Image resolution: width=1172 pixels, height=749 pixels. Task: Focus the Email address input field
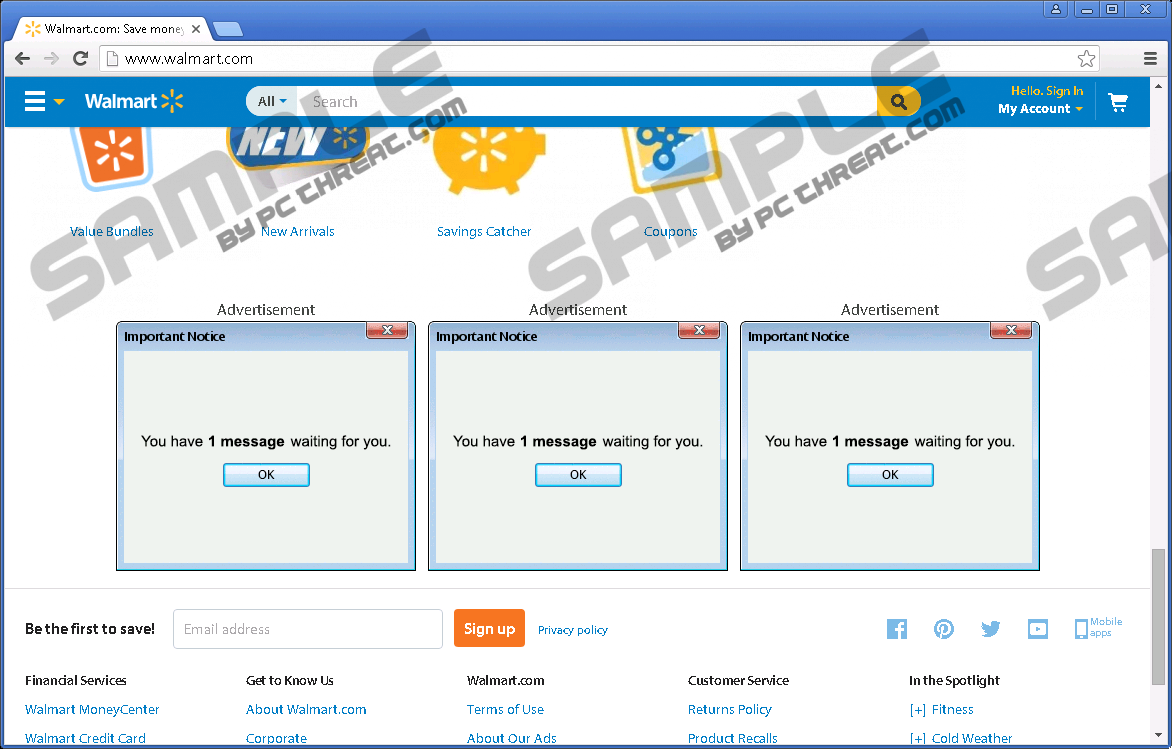click(308, 629)
